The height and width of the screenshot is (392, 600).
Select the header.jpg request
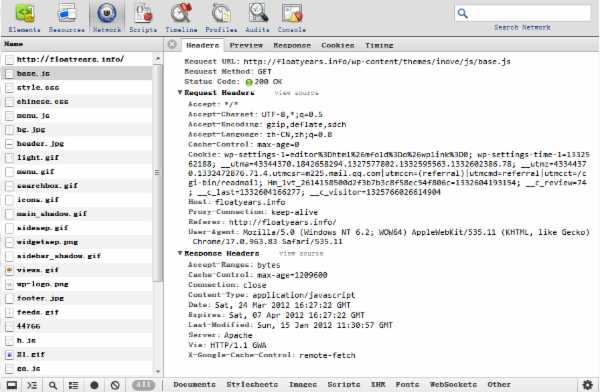(77, 144)
